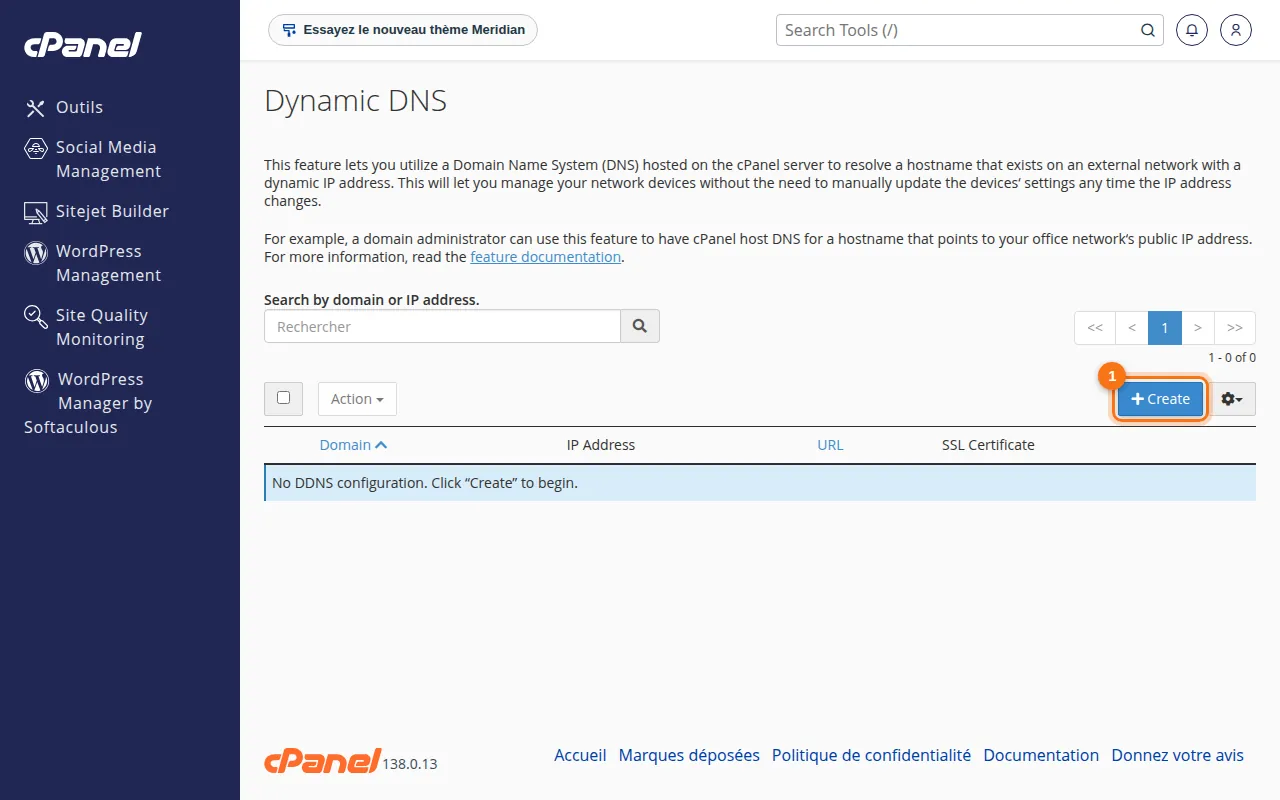Open Outils tools icon in sidebar
Image resolution: width=1280 pixels, height=800 pixels.
(36, 108)
